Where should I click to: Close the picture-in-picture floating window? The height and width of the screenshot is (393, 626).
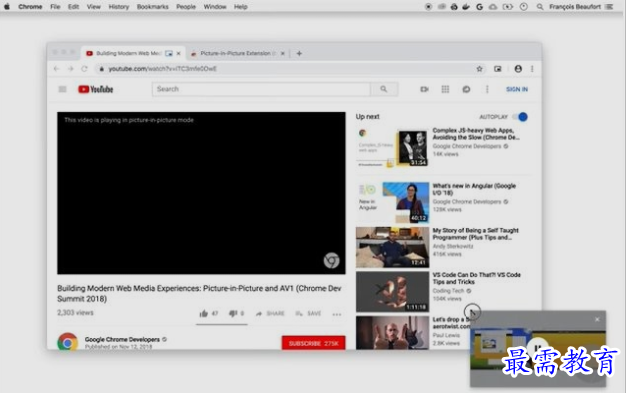(597, 319)
